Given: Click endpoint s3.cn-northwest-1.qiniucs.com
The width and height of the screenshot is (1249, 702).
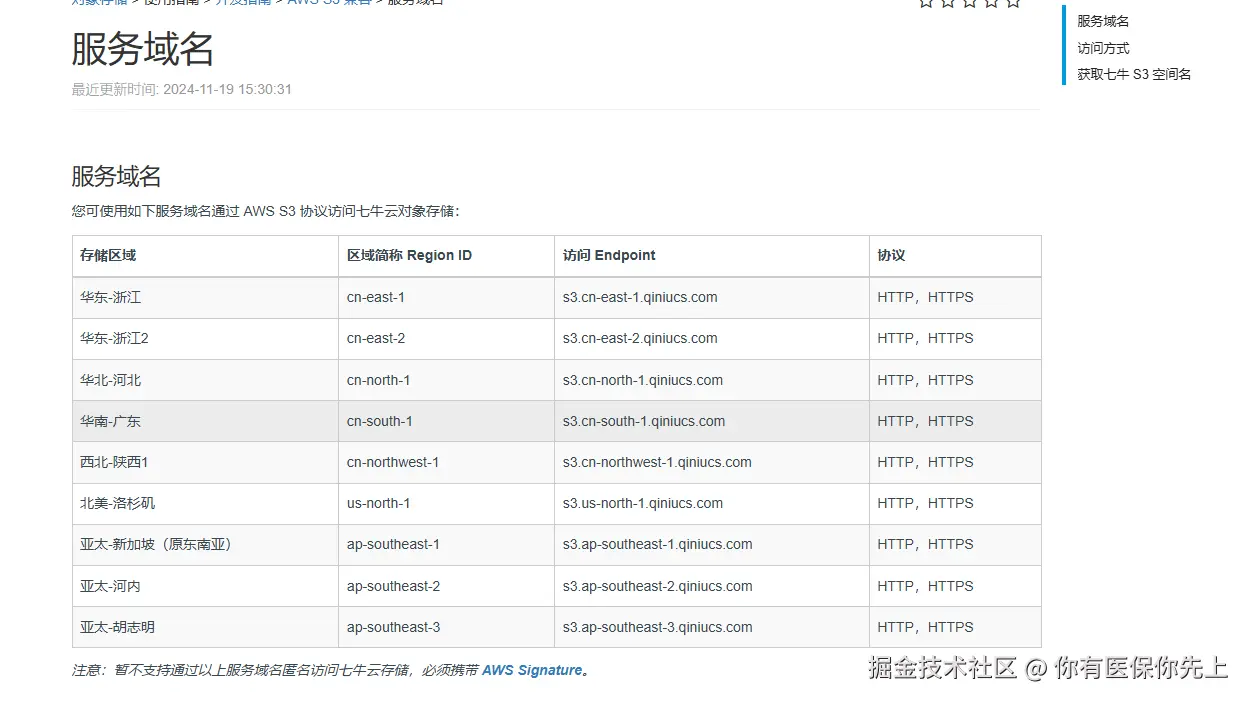Looking at the screenshot, I should (x=657, y=462).
